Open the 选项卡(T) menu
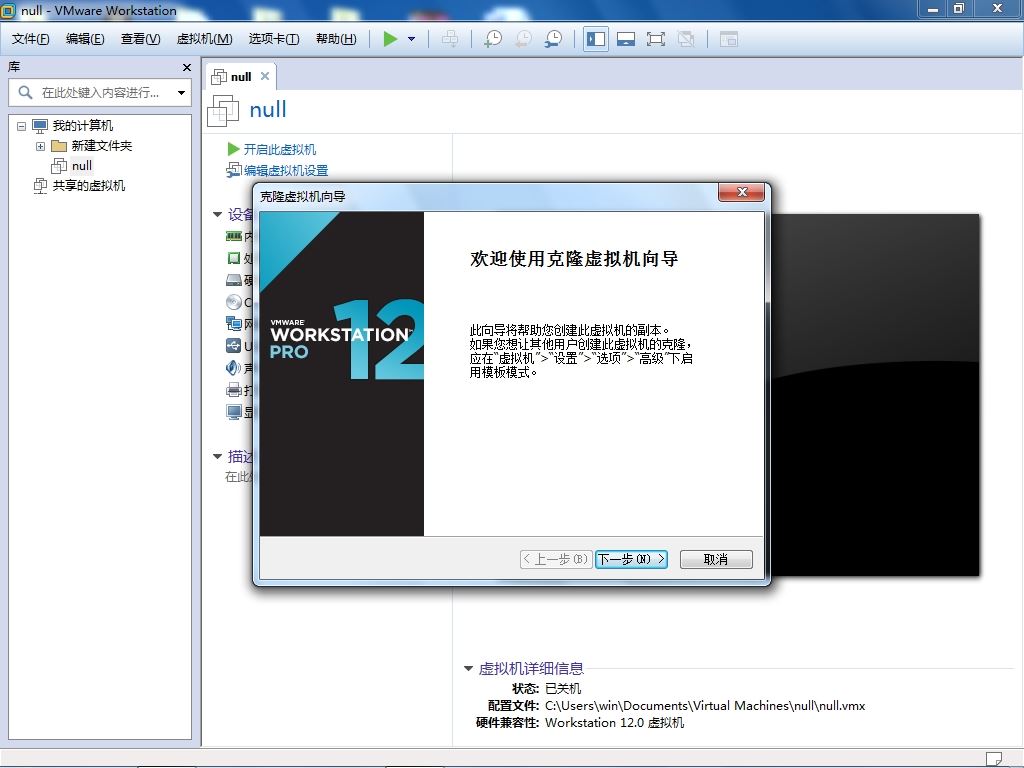This screenshot has width=1024, height=768. click(274, 39)
